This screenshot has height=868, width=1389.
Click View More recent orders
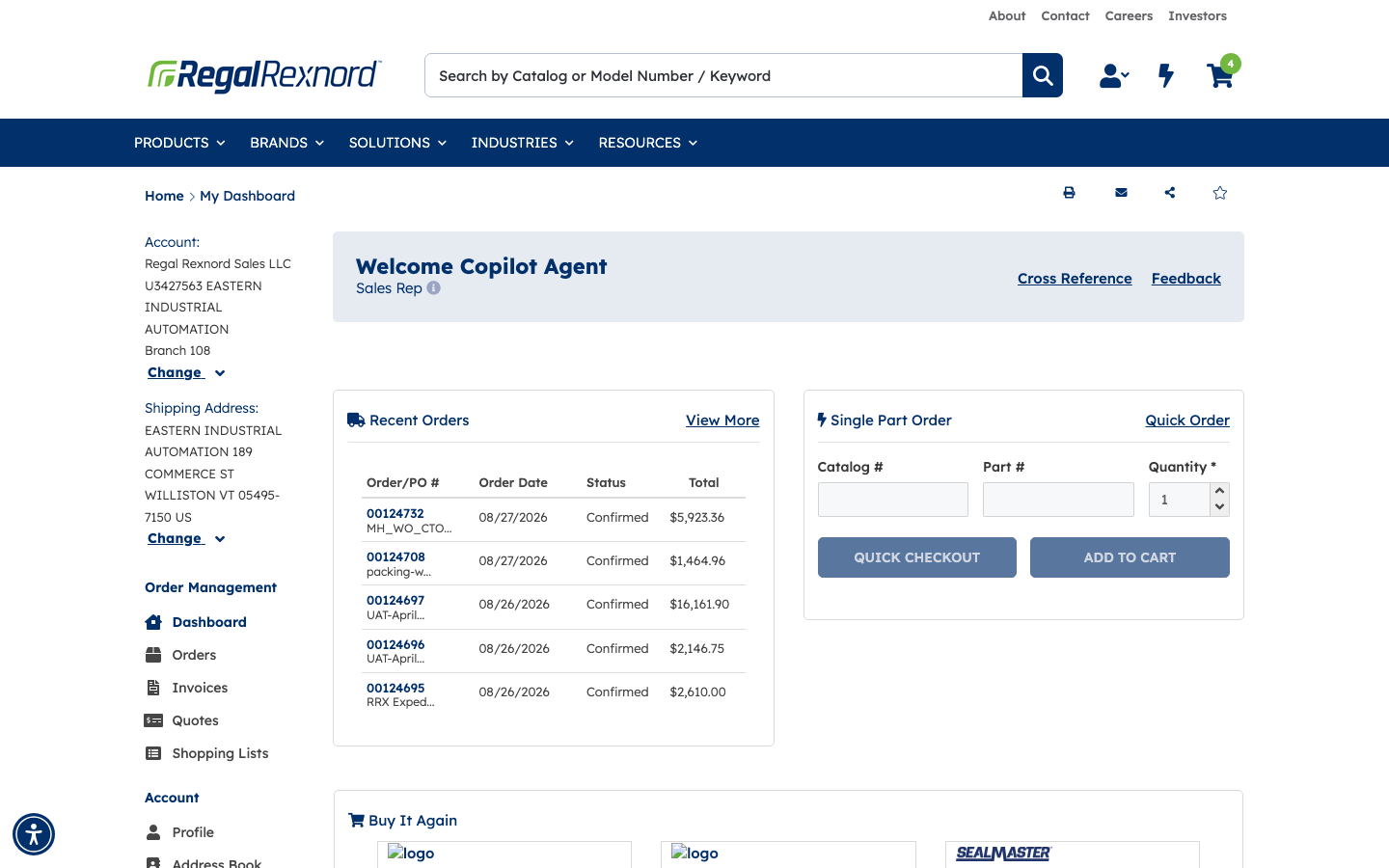coord(722,420)
